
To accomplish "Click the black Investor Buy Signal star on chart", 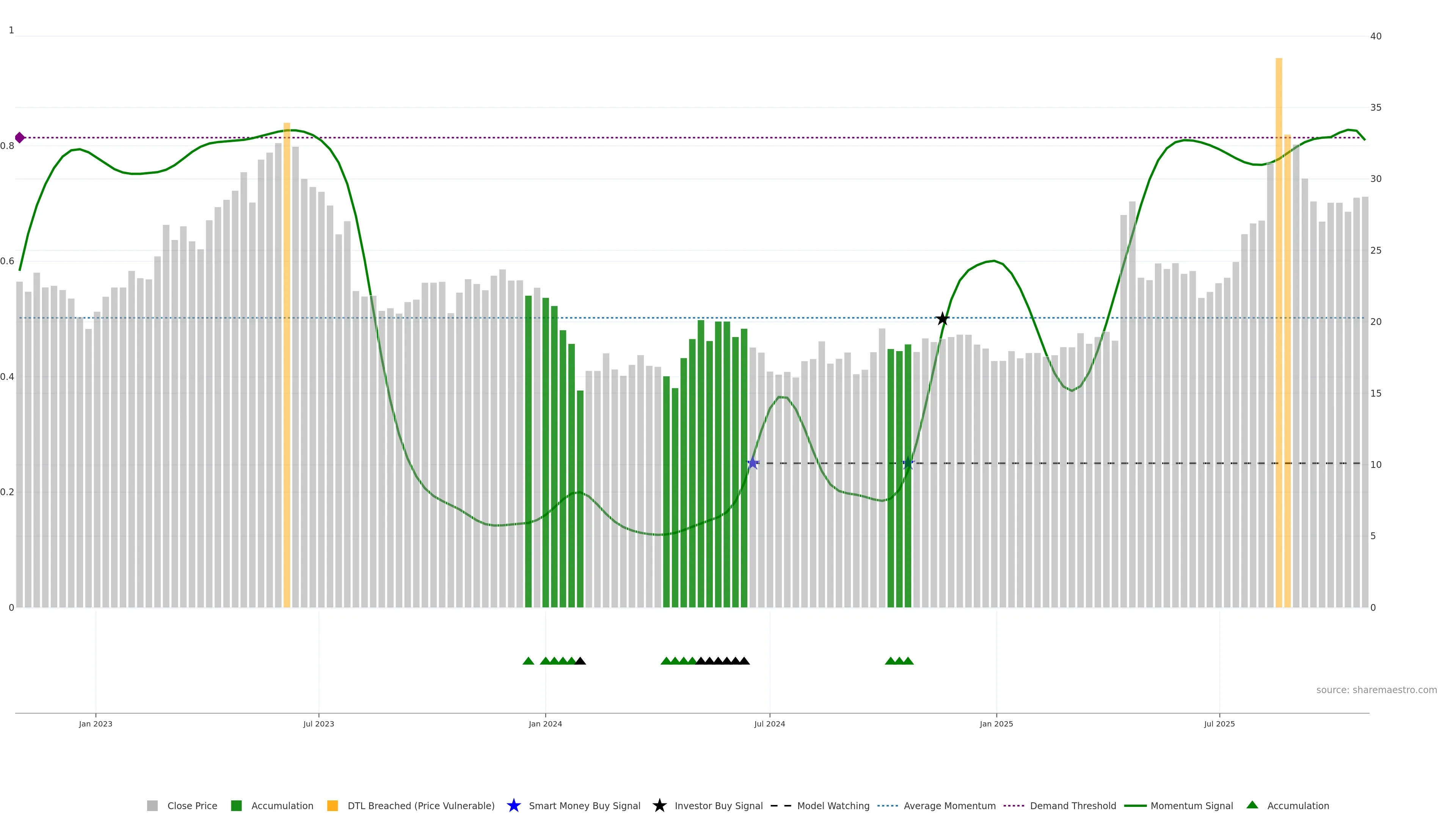I will (942, 319).
